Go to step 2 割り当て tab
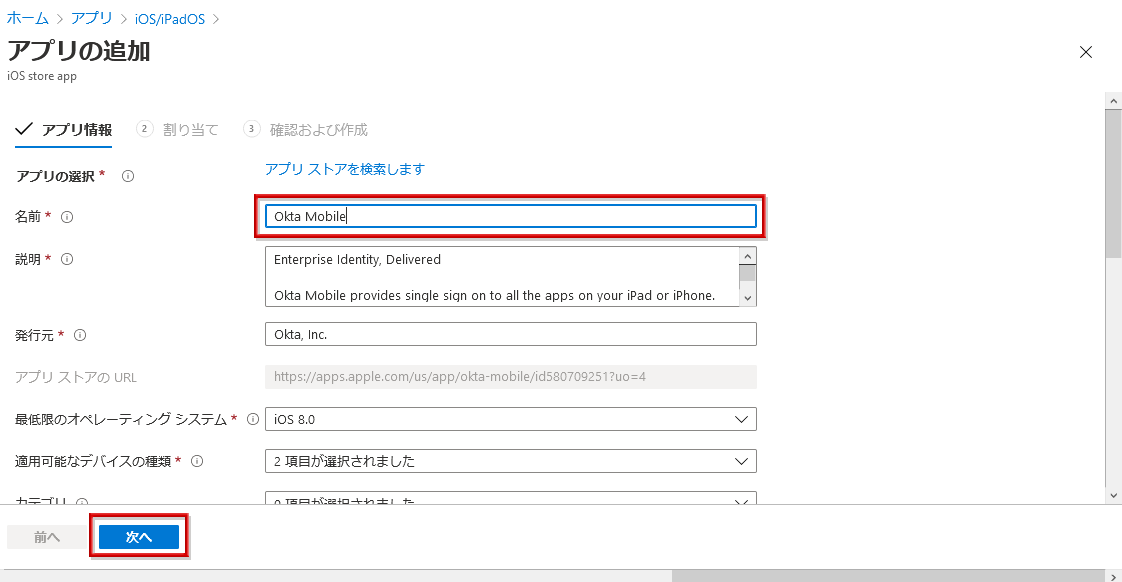 coord(178,130)
